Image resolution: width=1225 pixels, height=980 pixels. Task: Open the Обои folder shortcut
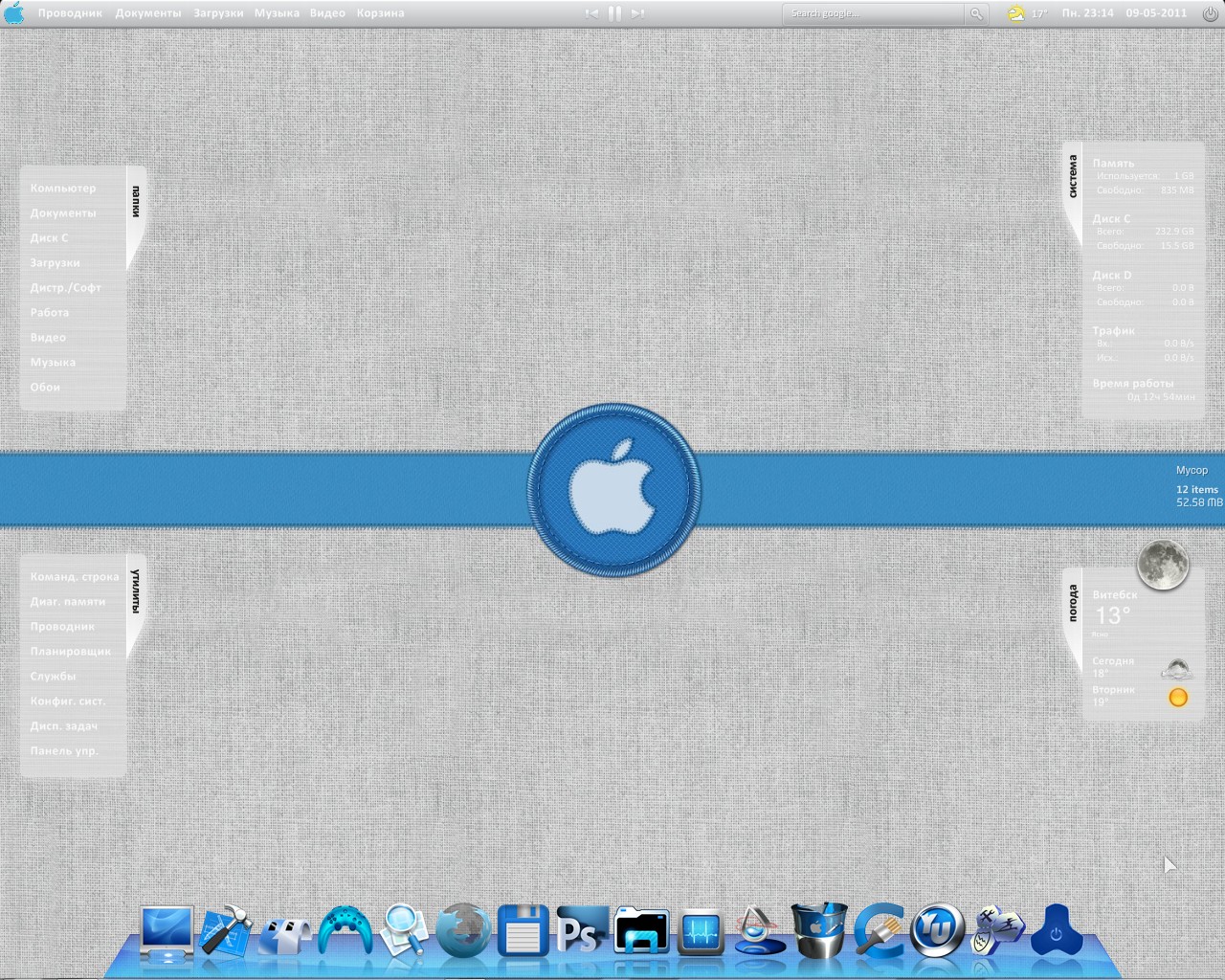point(45,388)
